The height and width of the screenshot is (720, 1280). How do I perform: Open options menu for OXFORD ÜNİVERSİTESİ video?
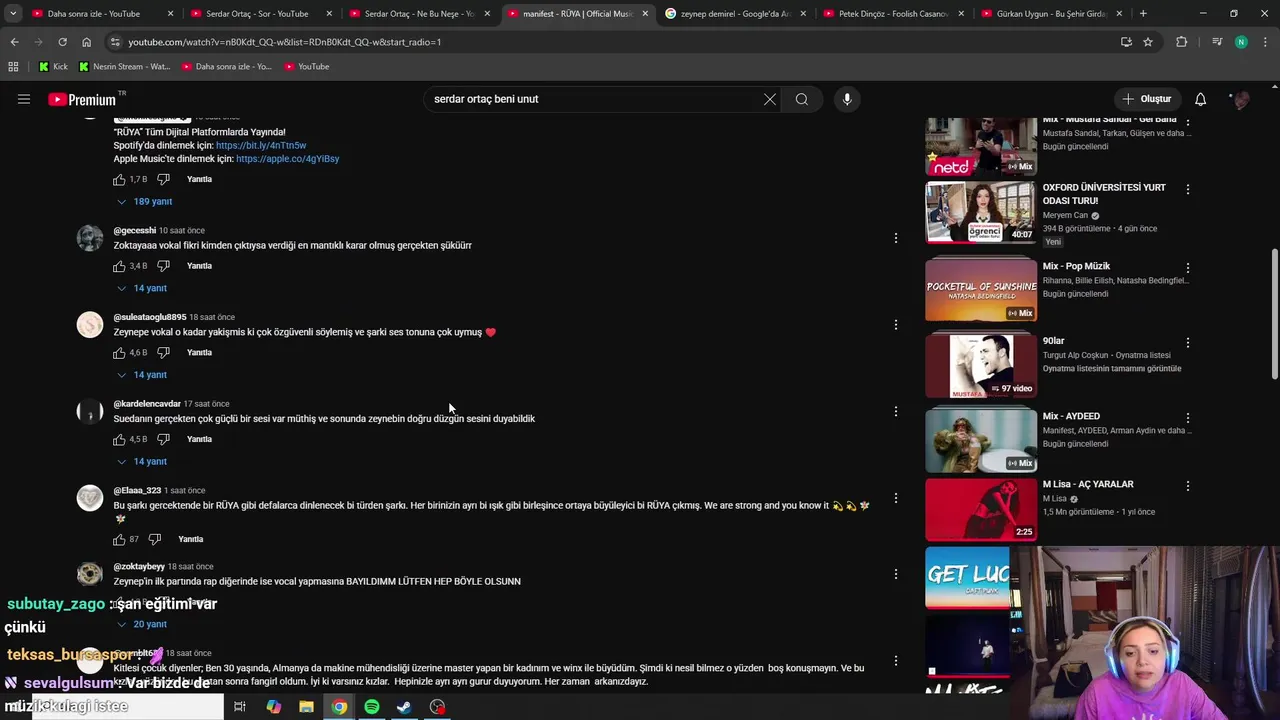[x=1188, y=189]
